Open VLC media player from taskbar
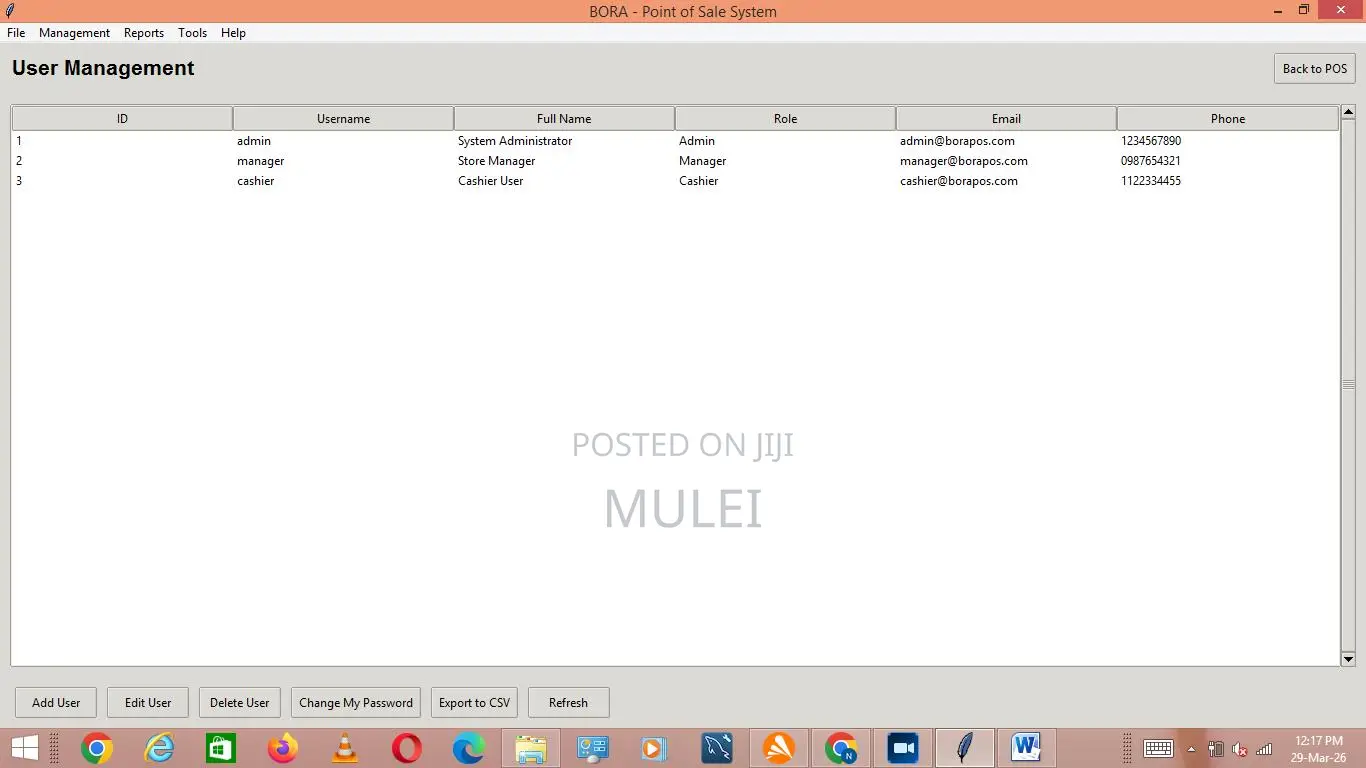The height and width of the screenshot is (768, 1366). (x=345, y=748)
